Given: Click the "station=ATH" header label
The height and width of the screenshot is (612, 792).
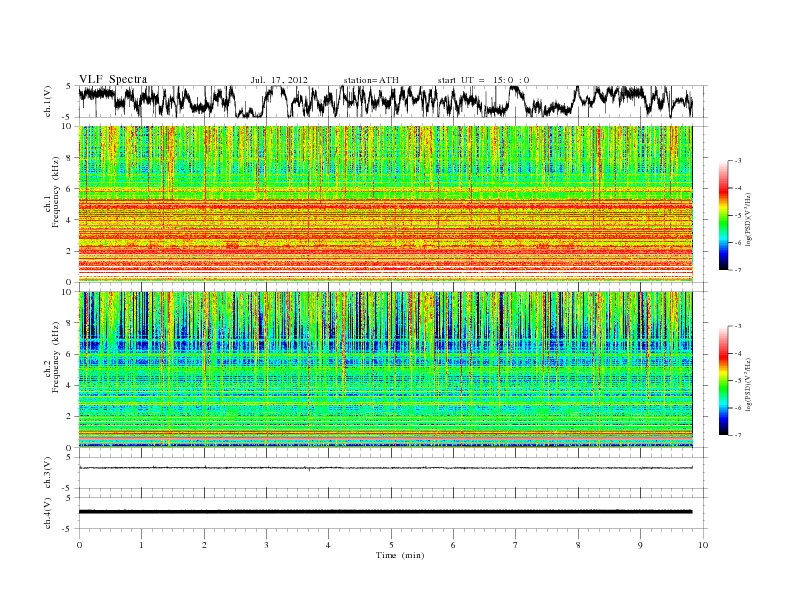Looking at the screenshot, I should pos(371,80).
